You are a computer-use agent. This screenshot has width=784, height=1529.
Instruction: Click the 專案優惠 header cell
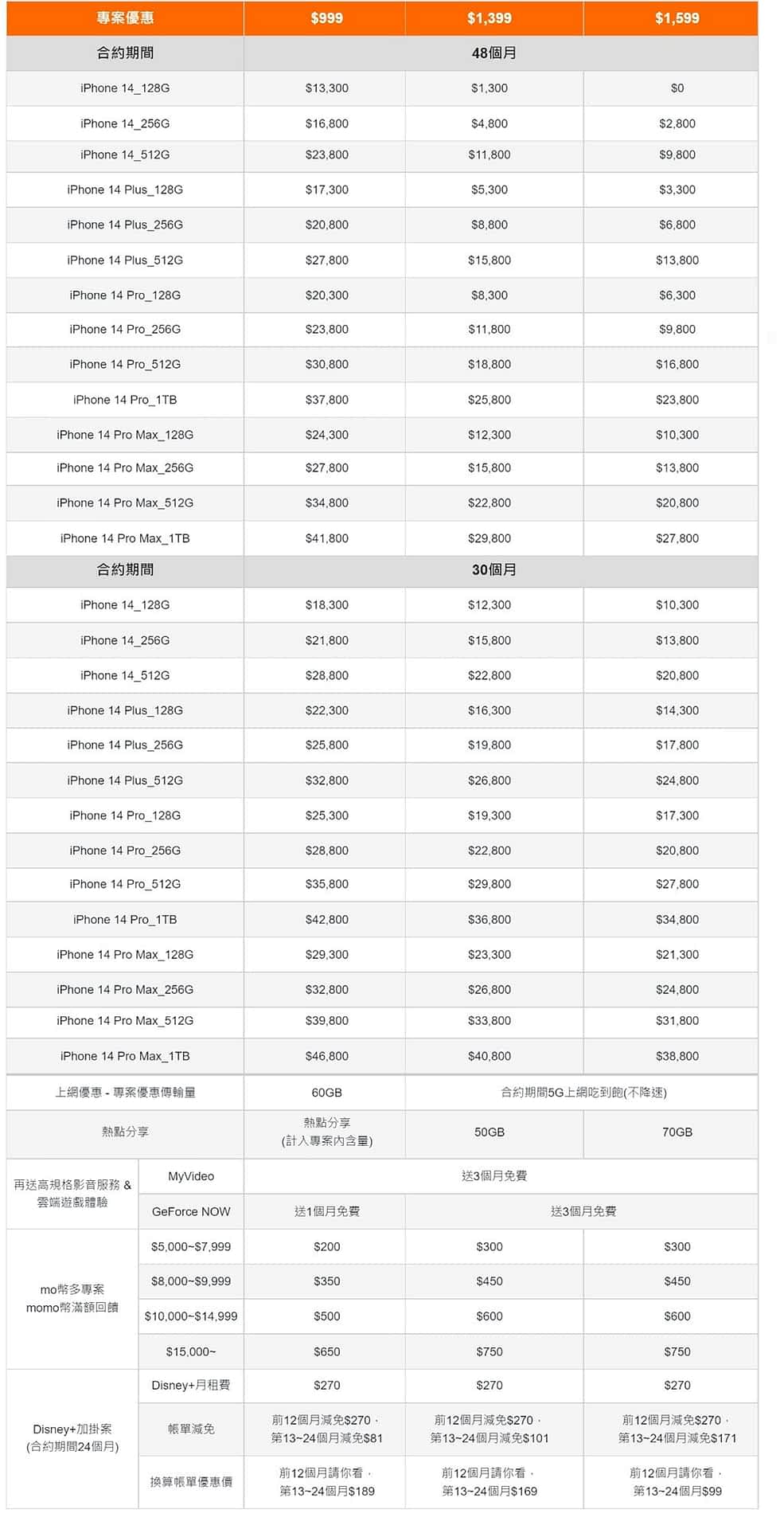tap(125, 18)
